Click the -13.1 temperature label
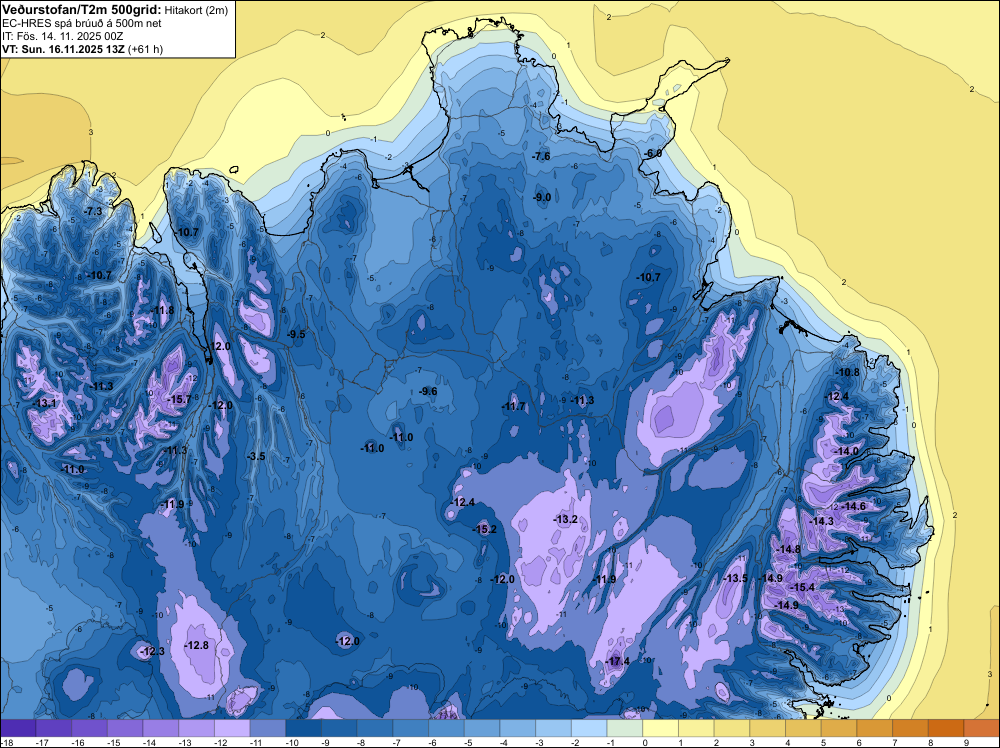 tap(45, 403)
